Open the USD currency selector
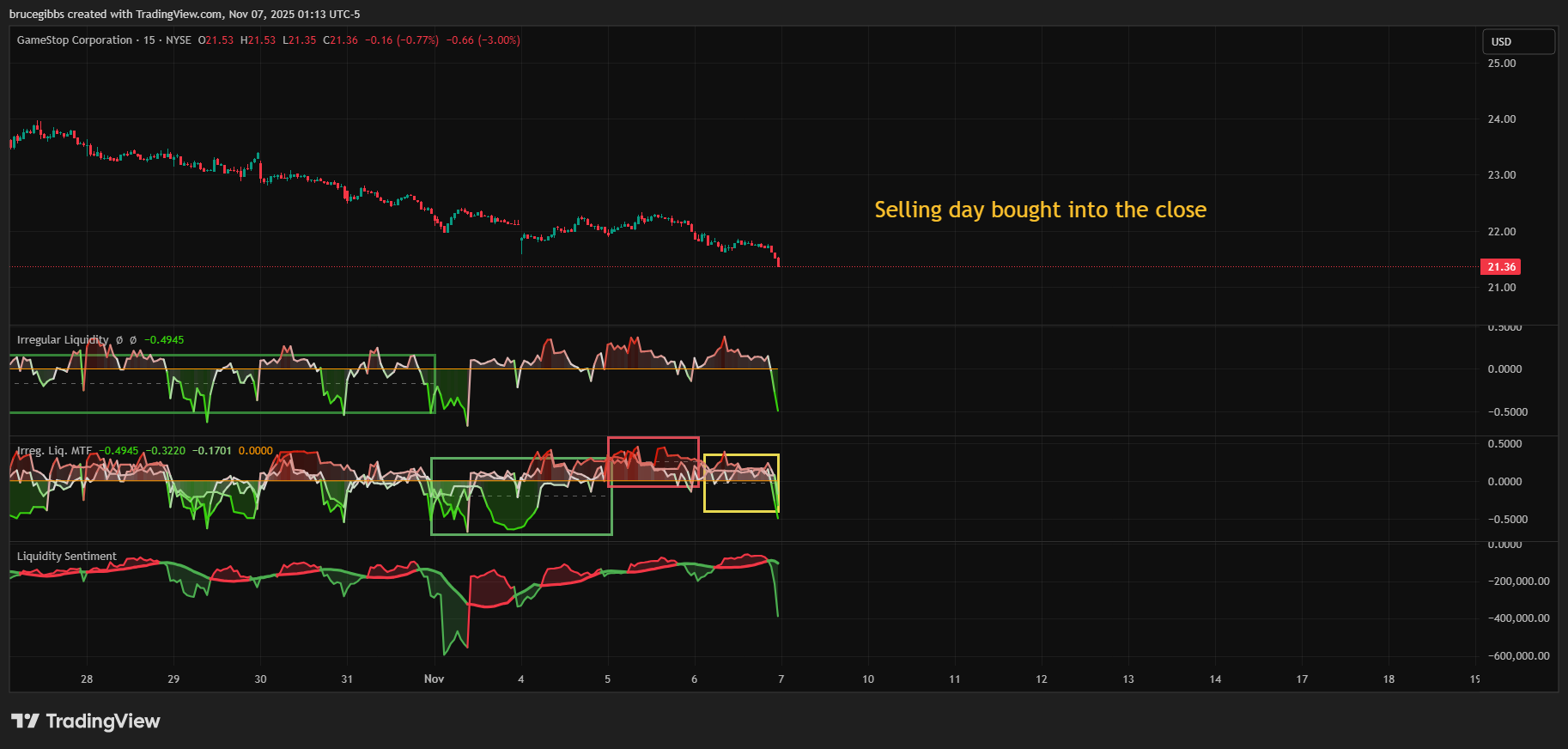The height and width of the screenshot is (749, 1568). click(x=1517, y=41)
